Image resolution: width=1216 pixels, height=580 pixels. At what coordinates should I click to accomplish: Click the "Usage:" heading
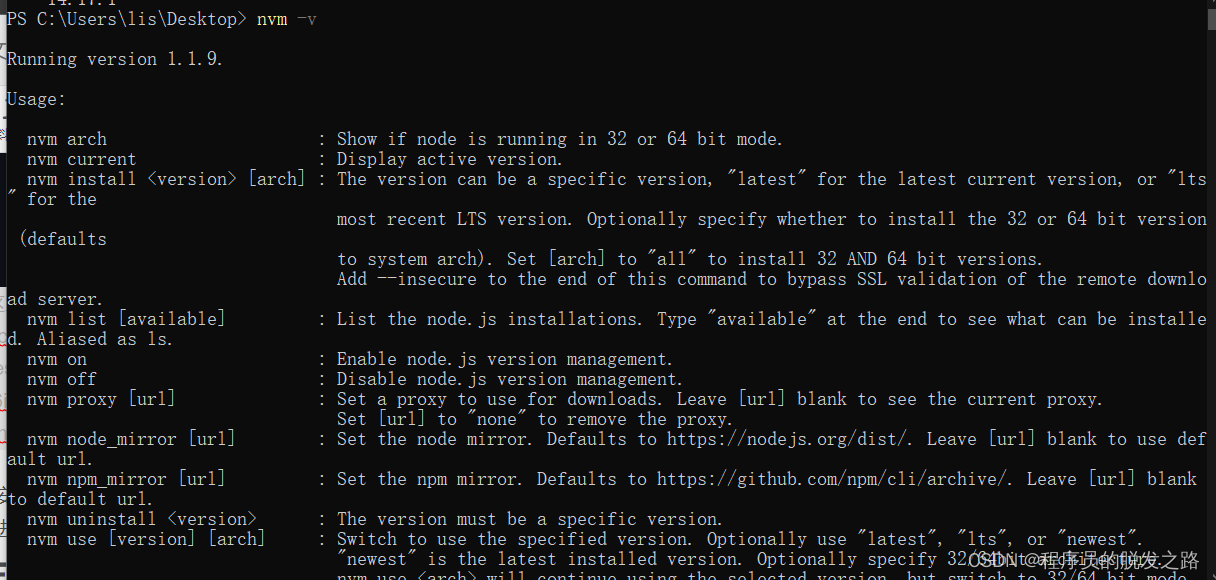[36, 99]
